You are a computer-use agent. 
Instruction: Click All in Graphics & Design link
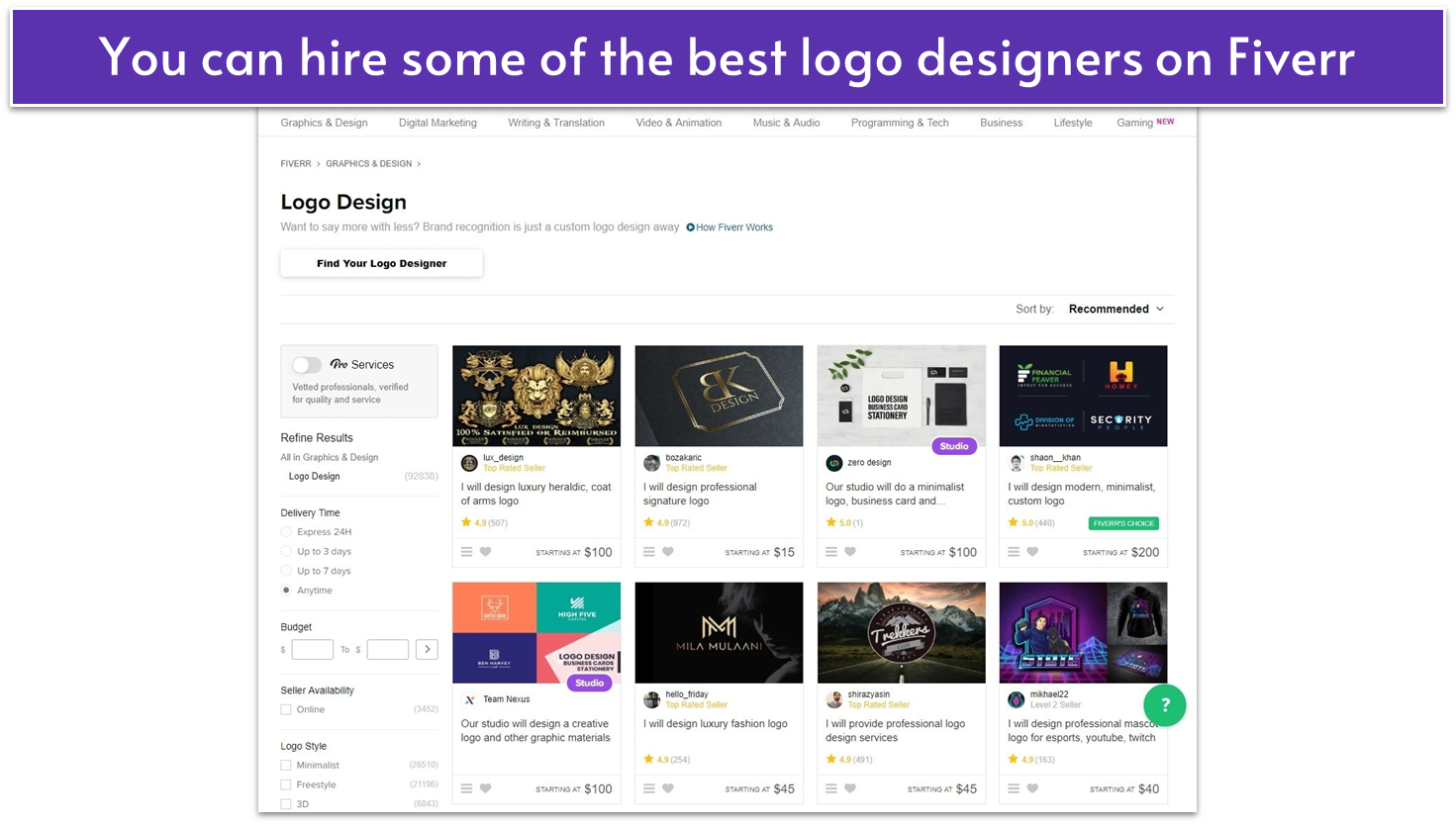[x=329, y=457]
